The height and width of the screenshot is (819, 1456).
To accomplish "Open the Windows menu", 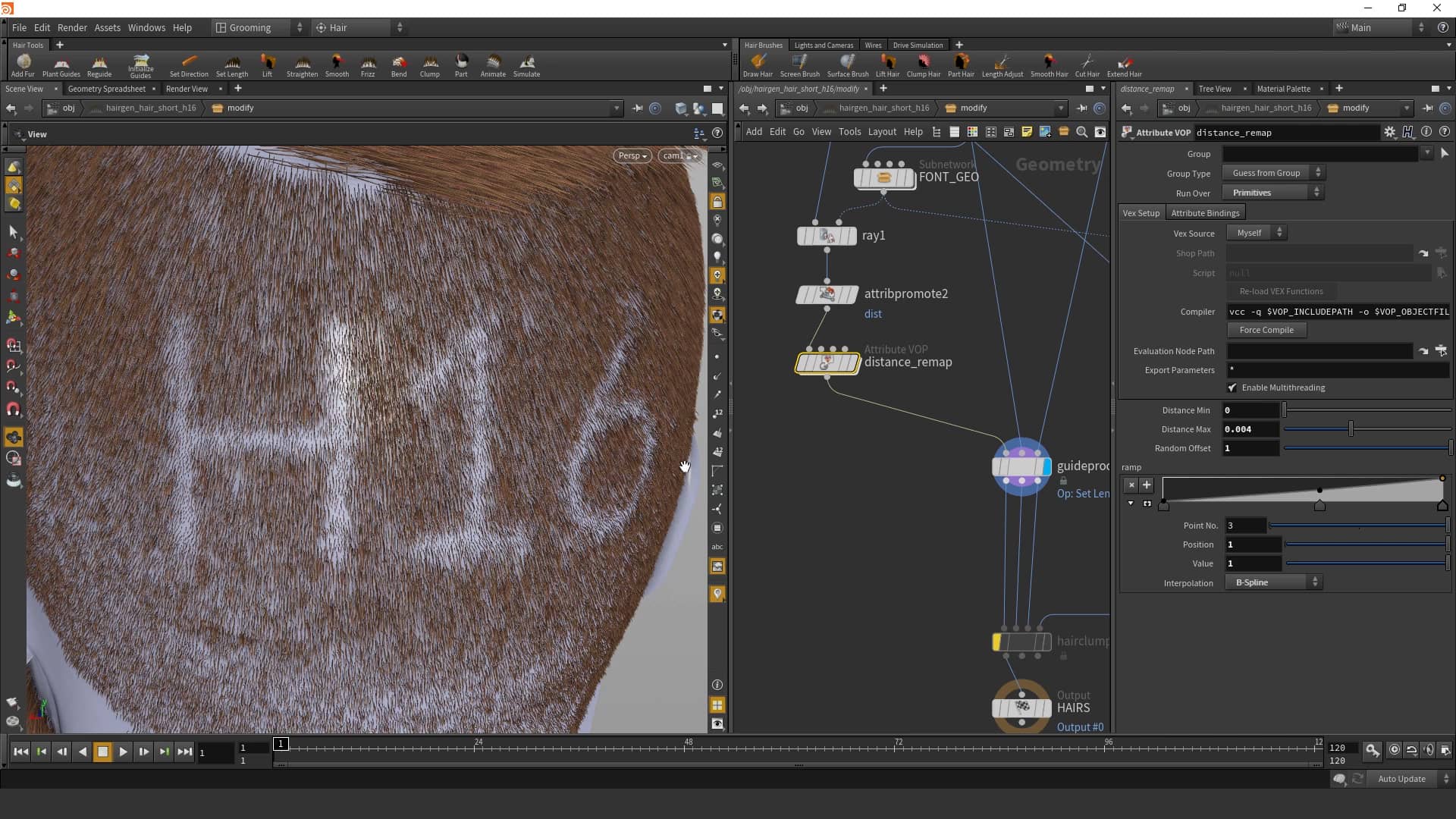I will pos(146,27).
